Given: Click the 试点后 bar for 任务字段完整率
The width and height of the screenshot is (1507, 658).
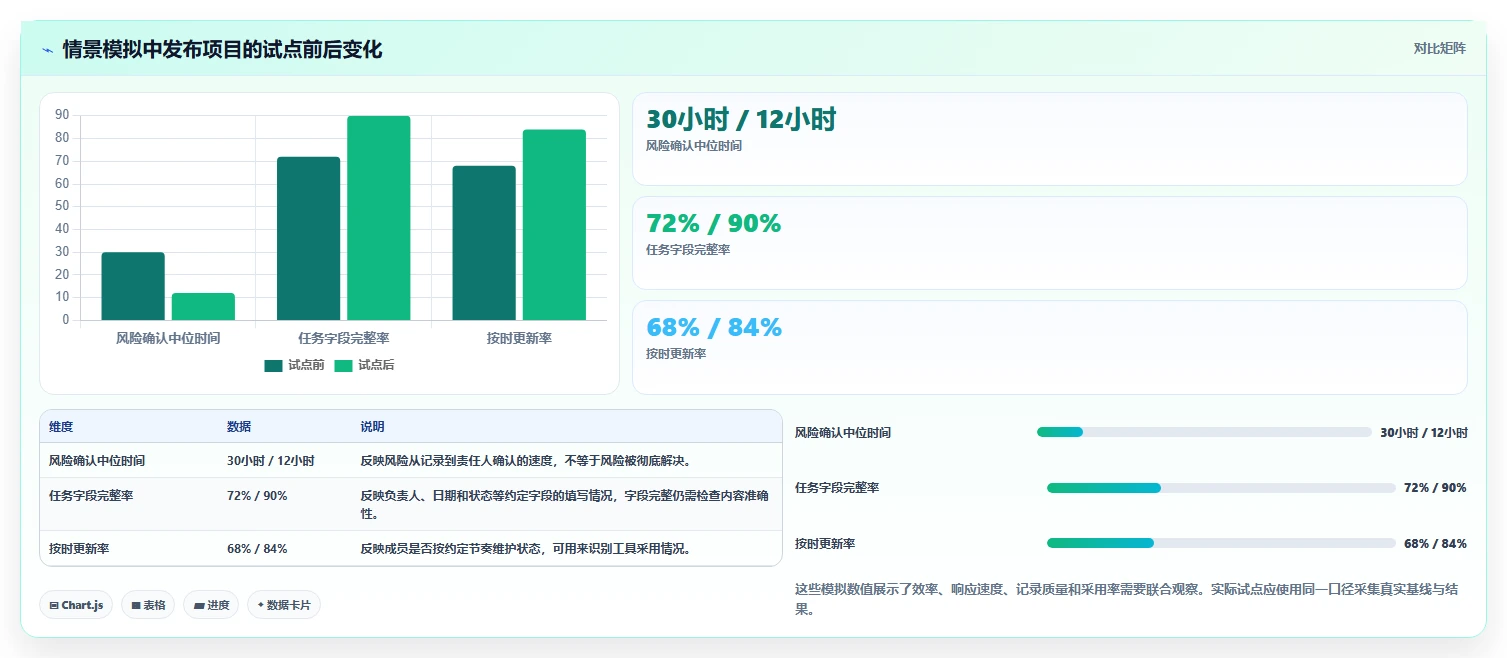Looking at the screenshot, I should (x=379, y=218).
